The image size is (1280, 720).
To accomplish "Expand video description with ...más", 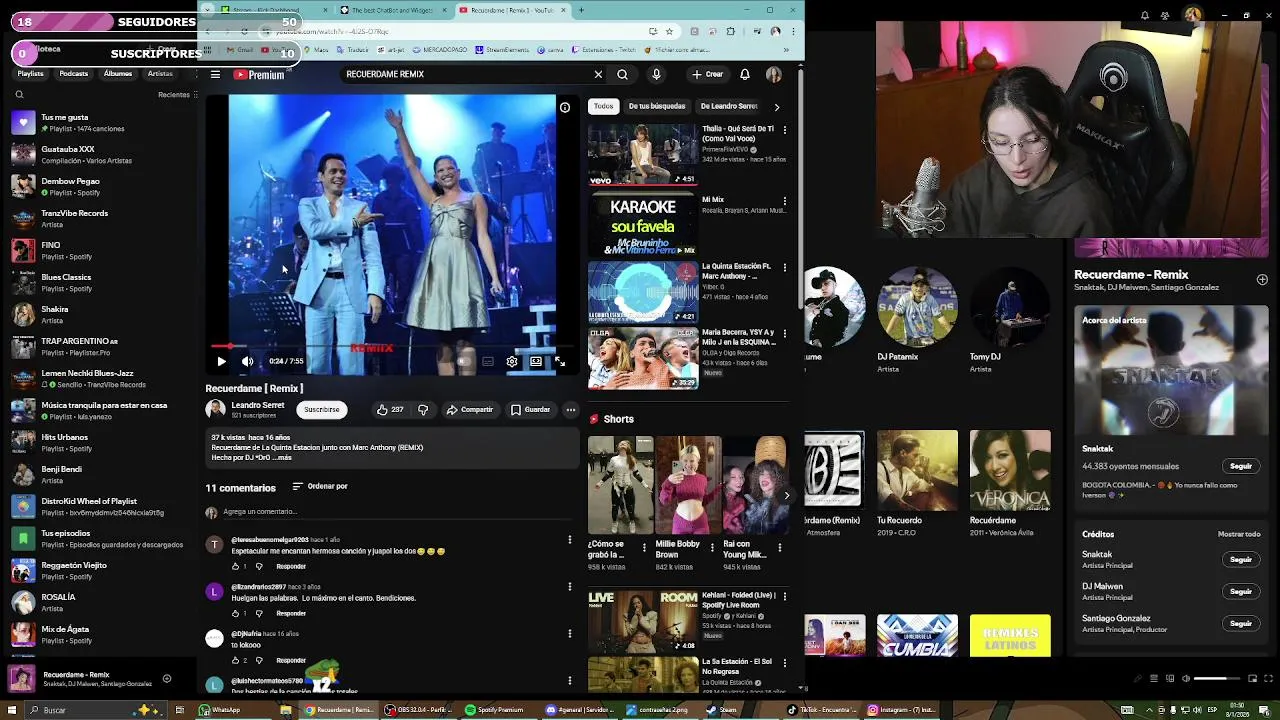I will pyautogui.click(x=280, y=458).
